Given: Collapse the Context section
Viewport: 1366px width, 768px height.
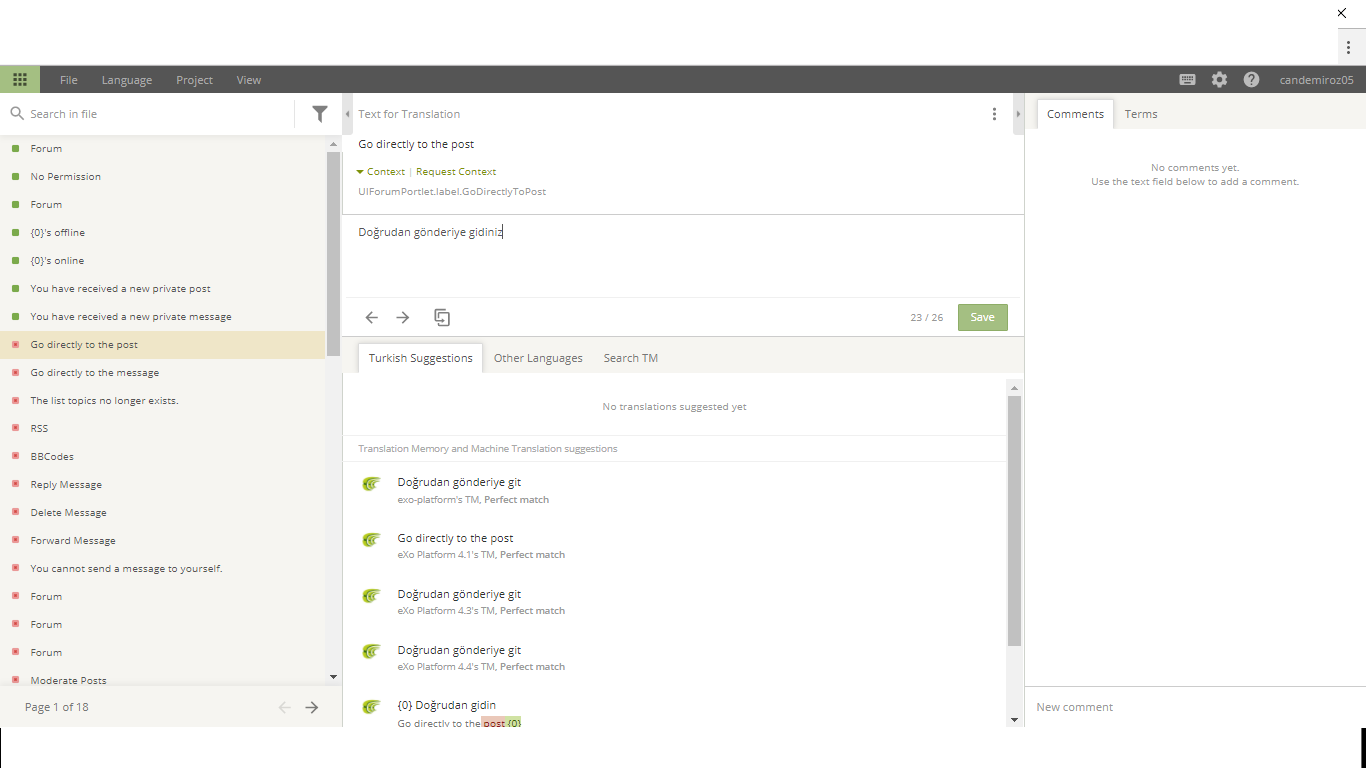Looking at the screenshot, I should (x=381, y=172).
